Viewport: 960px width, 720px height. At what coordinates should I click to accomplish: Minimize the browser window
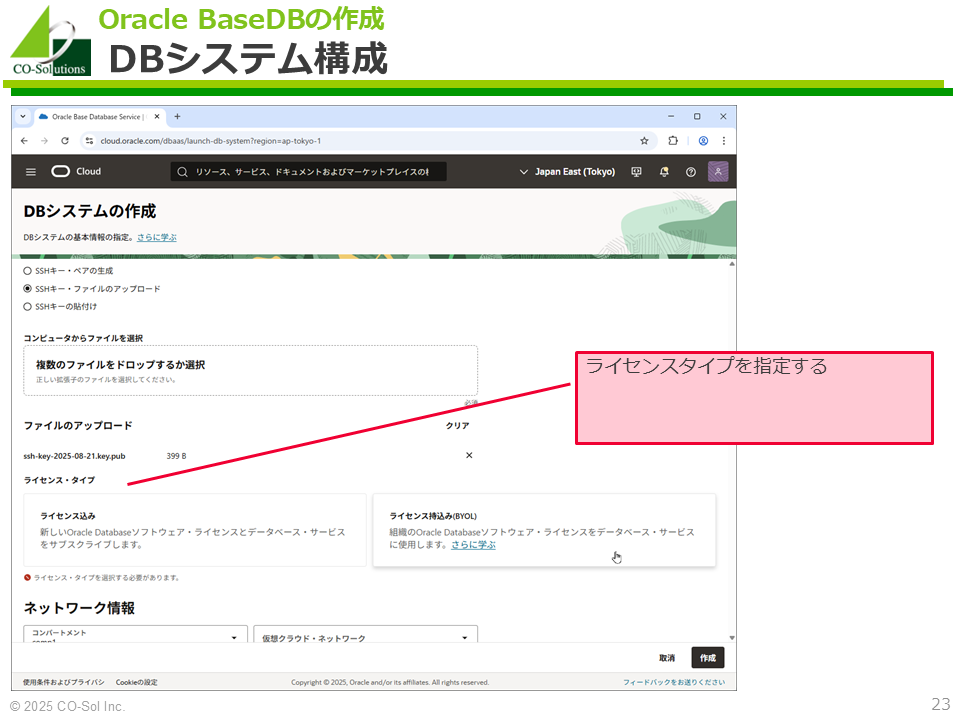pos(671,116)
